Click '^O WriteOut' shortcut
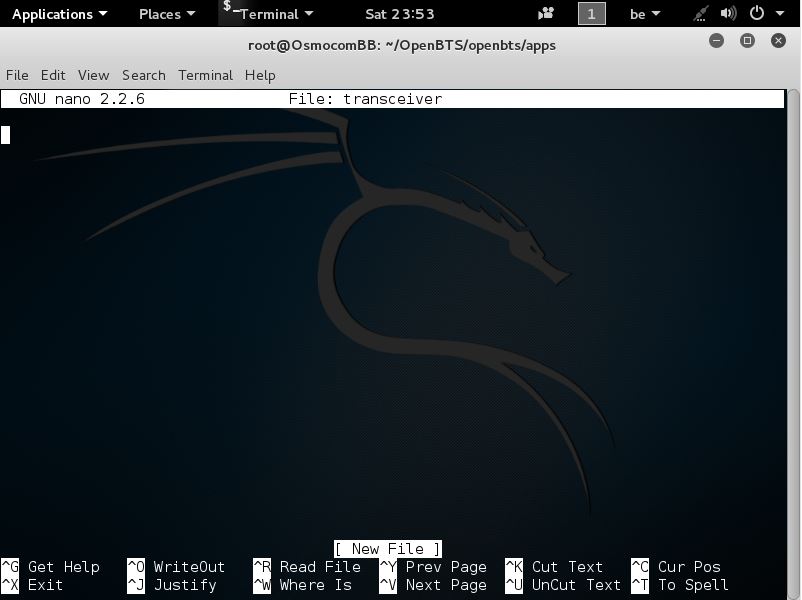Viewport: 802px width, 600px height. point(176,567)
